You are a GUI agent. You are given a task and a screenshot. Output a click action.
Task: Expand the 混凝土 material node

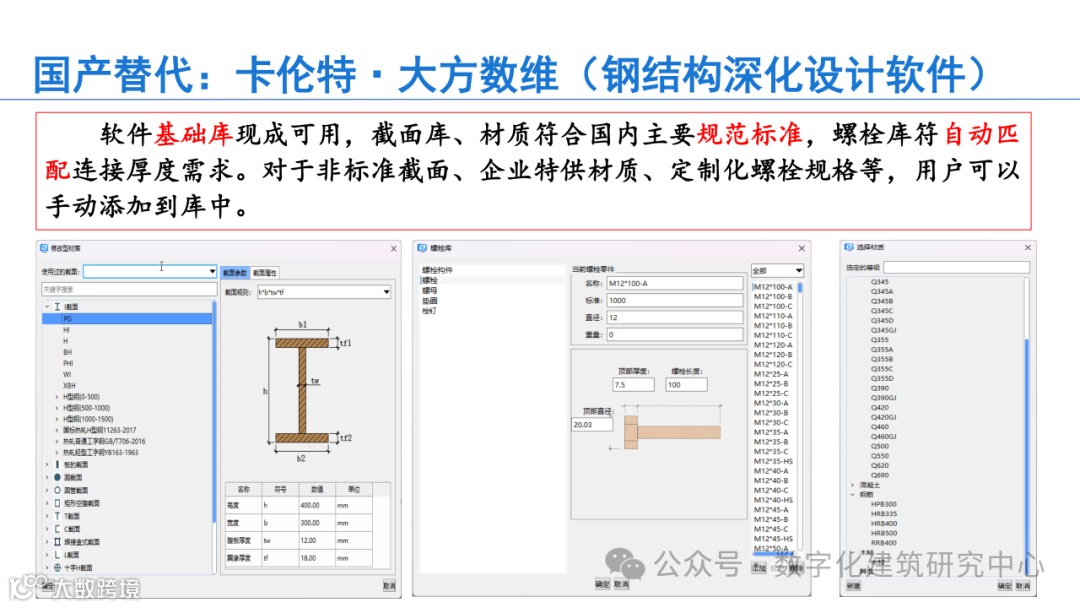(x=852, y=485)
